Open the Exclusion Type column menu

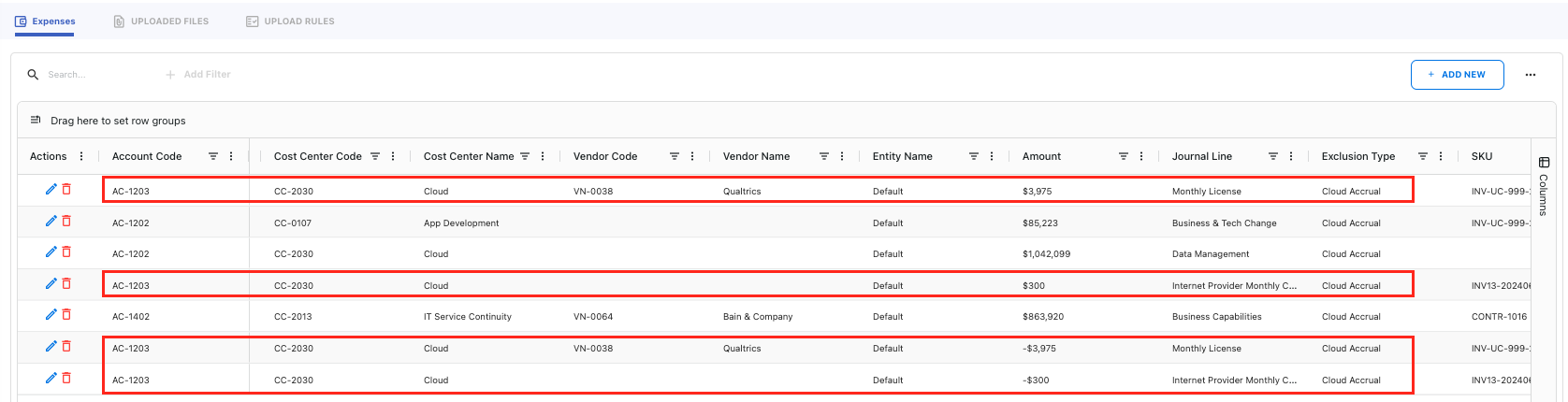(1441, 156)
